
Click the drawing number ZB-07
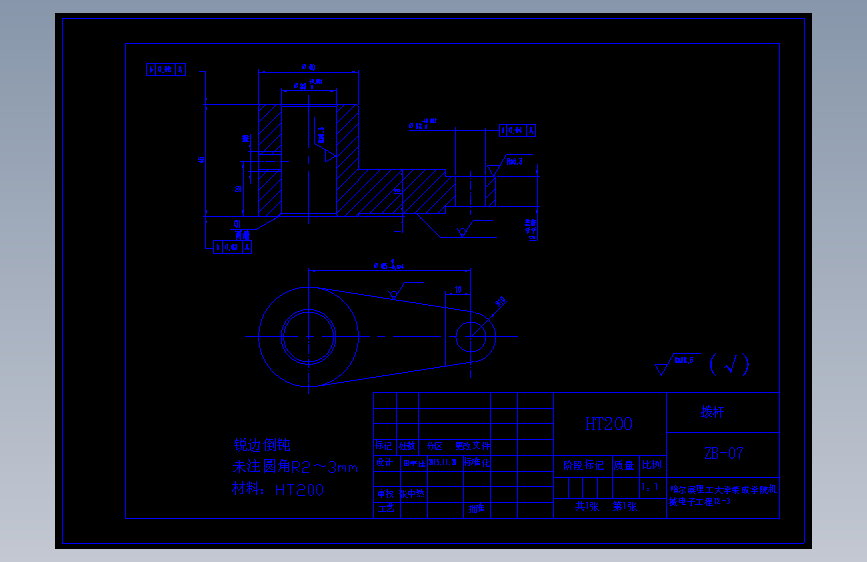pos(724,454)
